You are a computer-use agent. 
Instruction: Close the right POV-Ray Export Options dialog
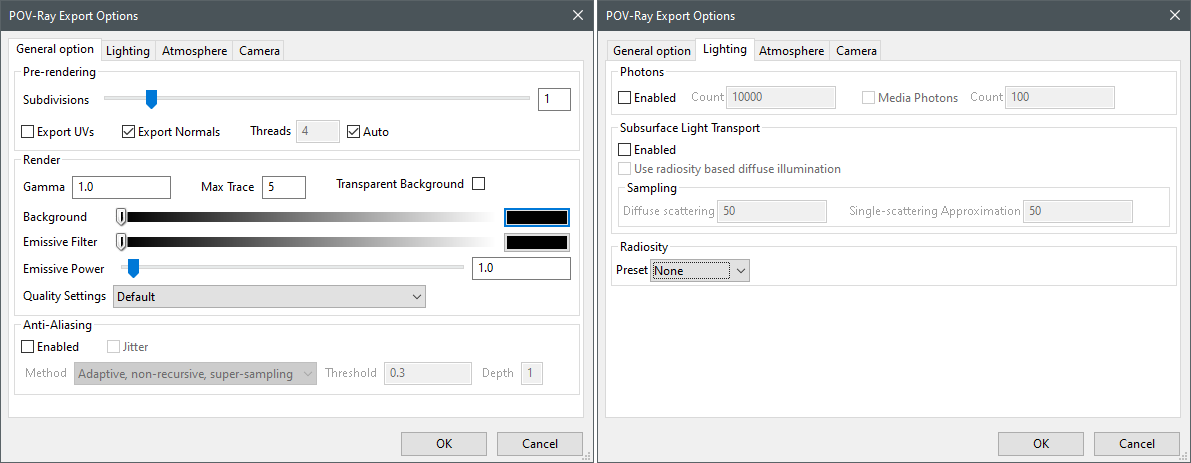(1174, 15)
